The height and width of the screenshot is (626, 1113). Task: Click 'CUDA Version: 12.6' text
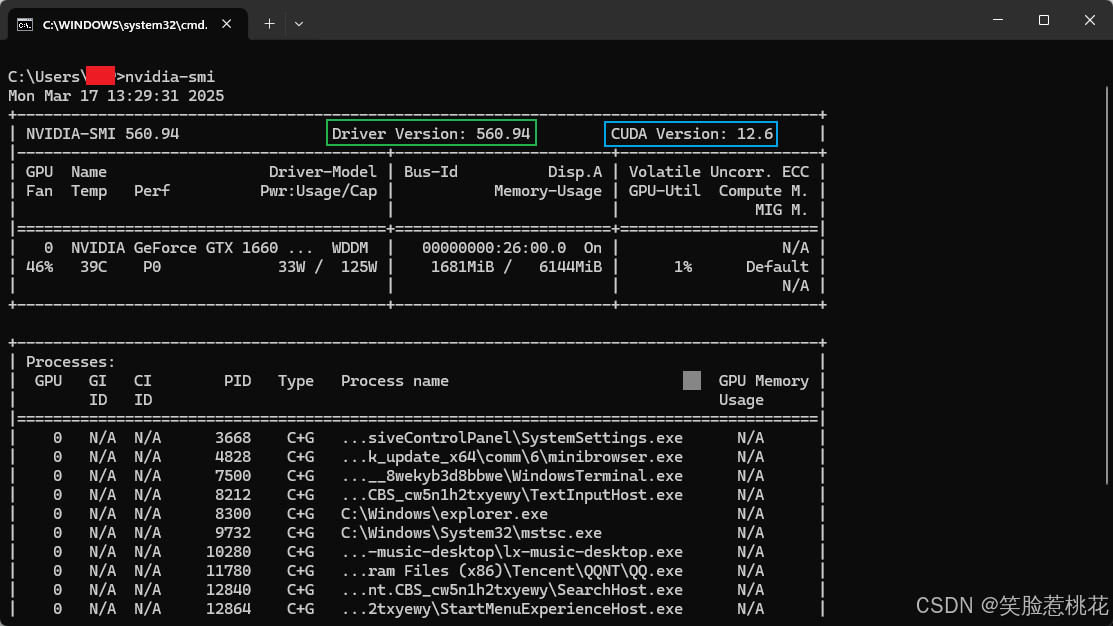tap(691, 133)
